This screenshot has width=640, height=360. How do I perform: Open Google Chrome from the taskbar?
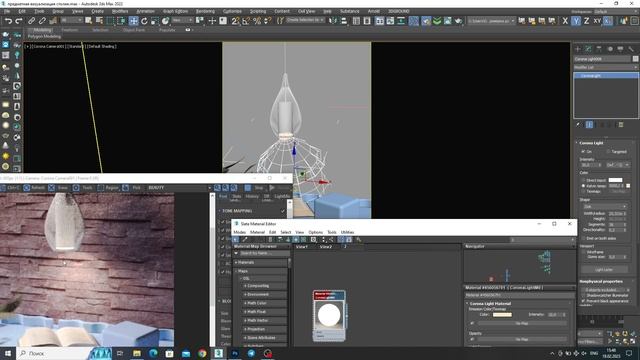pos(202,353)
